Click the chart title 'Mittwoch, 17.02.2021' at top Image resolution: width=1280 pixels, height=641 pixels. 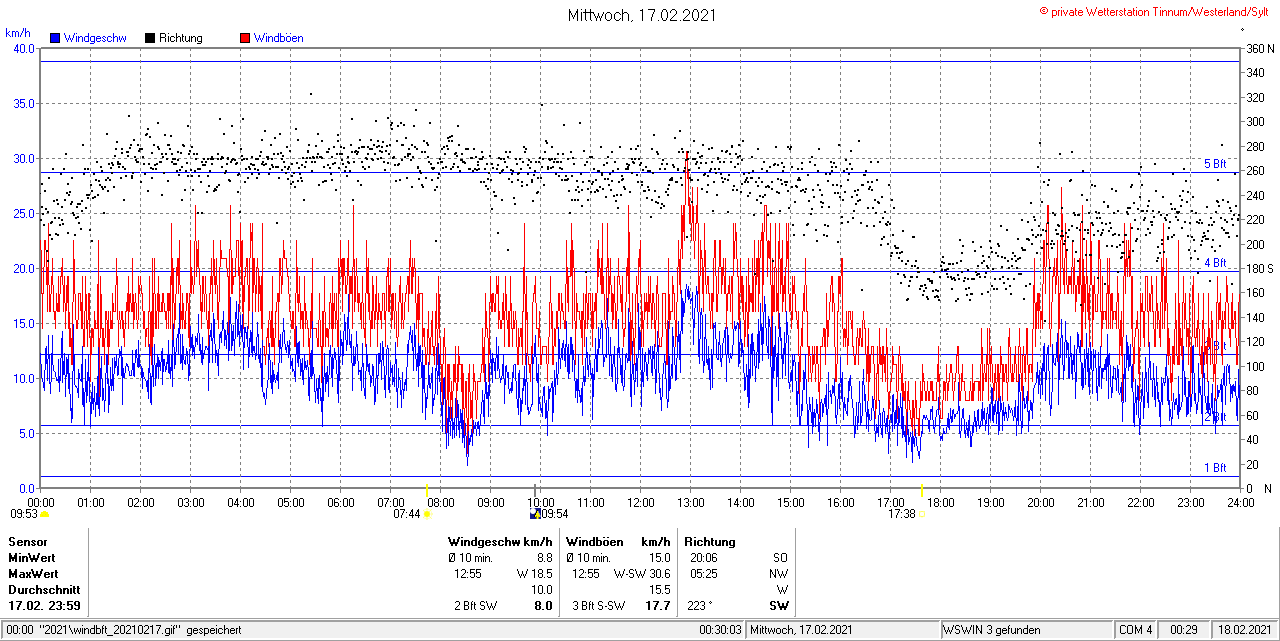tap(642, 15)
